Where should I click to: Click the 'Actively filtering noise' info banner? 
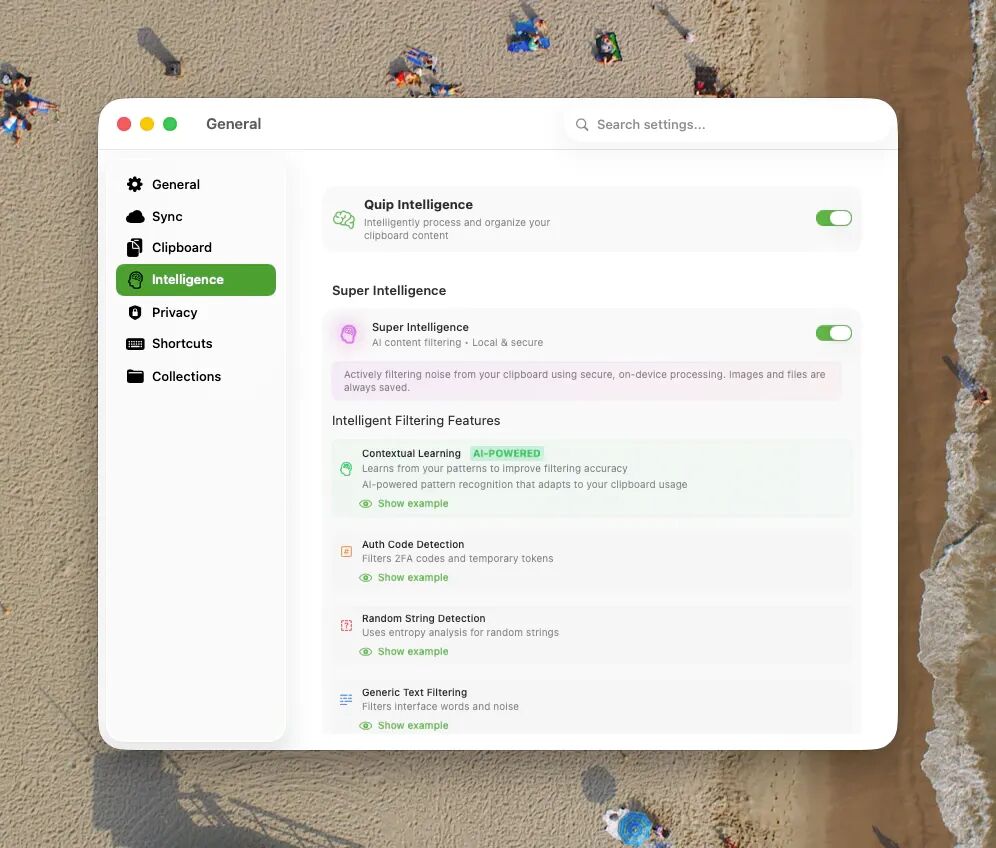click(x=587, y=381)
